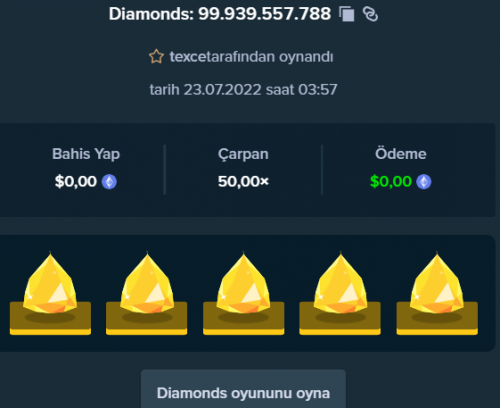Screen dimensions: 500x408
Task: Click the Ödeme label
Action: coord(401,154)
